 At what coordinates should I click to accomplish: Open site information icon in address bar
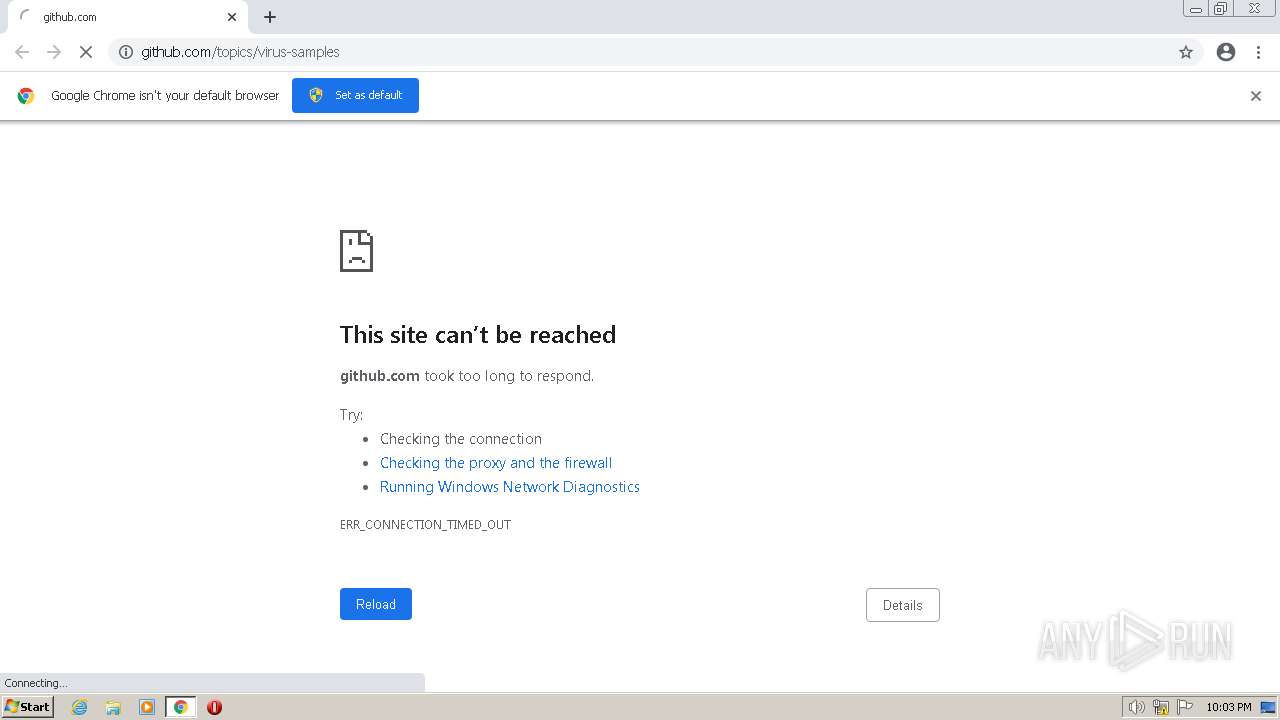tap(126, 52)
